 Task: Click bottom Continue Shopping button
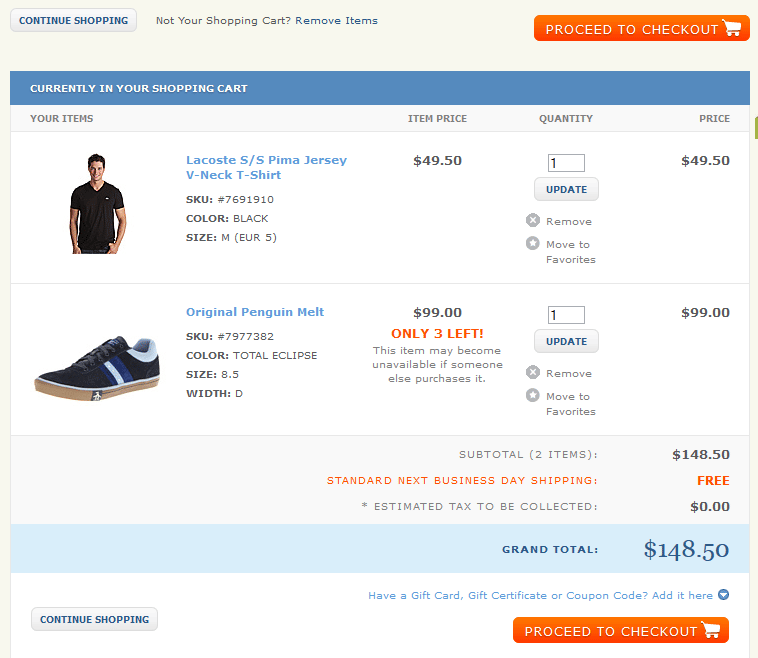[x=94, y=619]
